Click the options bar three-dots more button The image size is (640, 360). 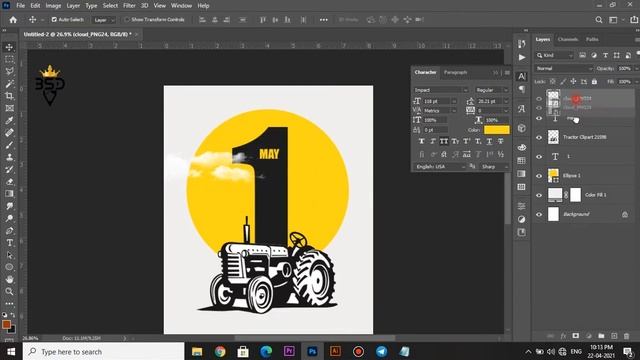324,20
